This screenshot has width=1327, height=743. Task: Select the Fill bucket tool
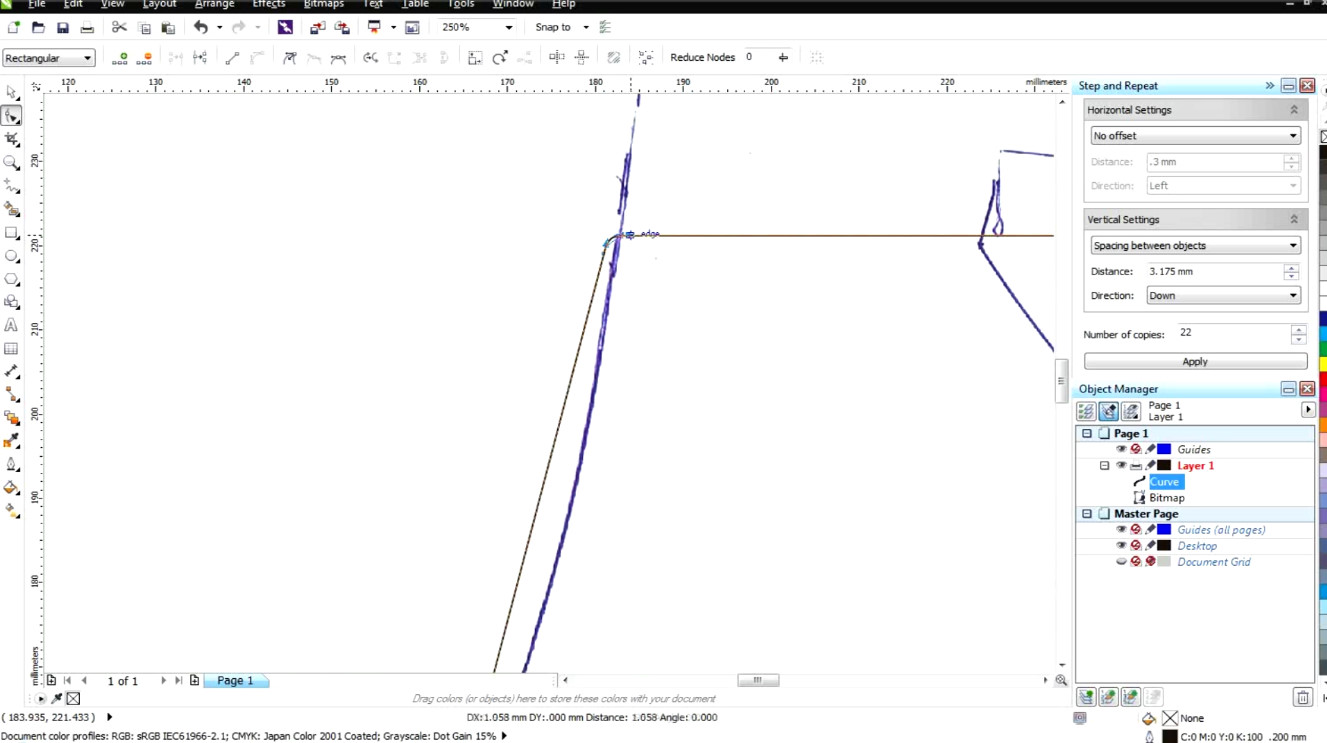tap(12, 488)
